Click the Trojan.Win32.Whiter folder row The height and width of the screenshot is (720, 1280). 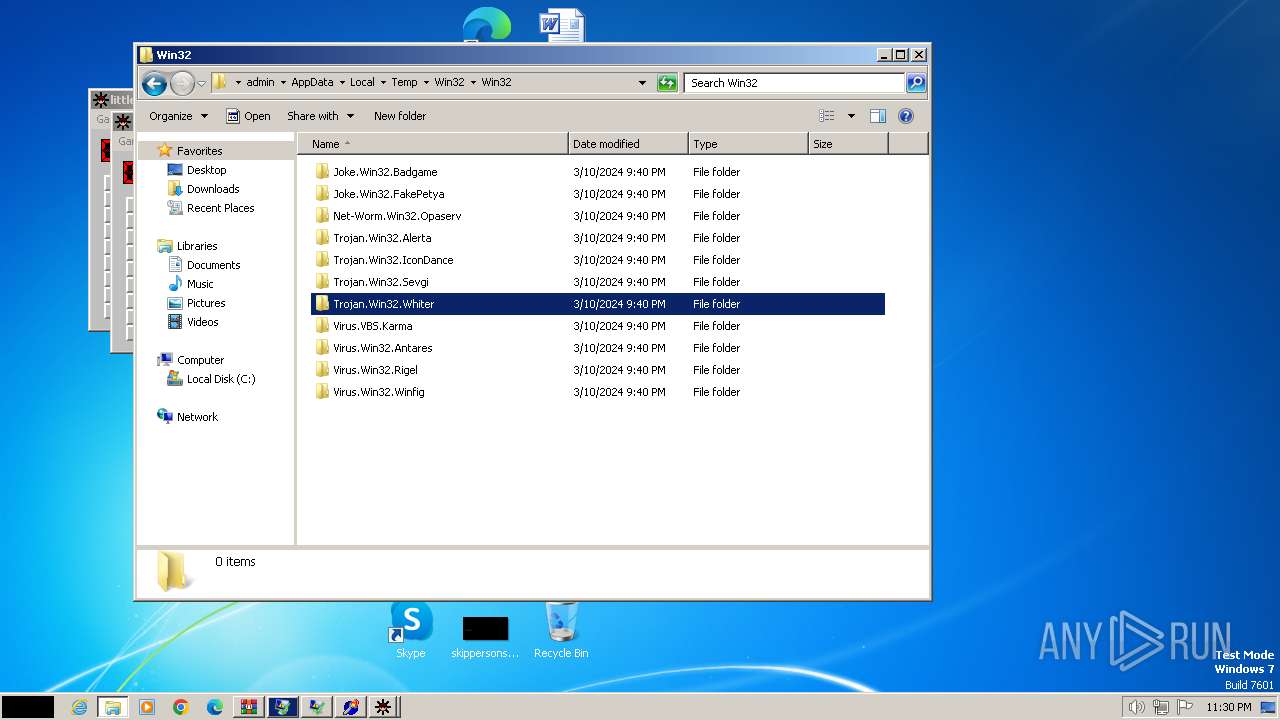point(598,304)
